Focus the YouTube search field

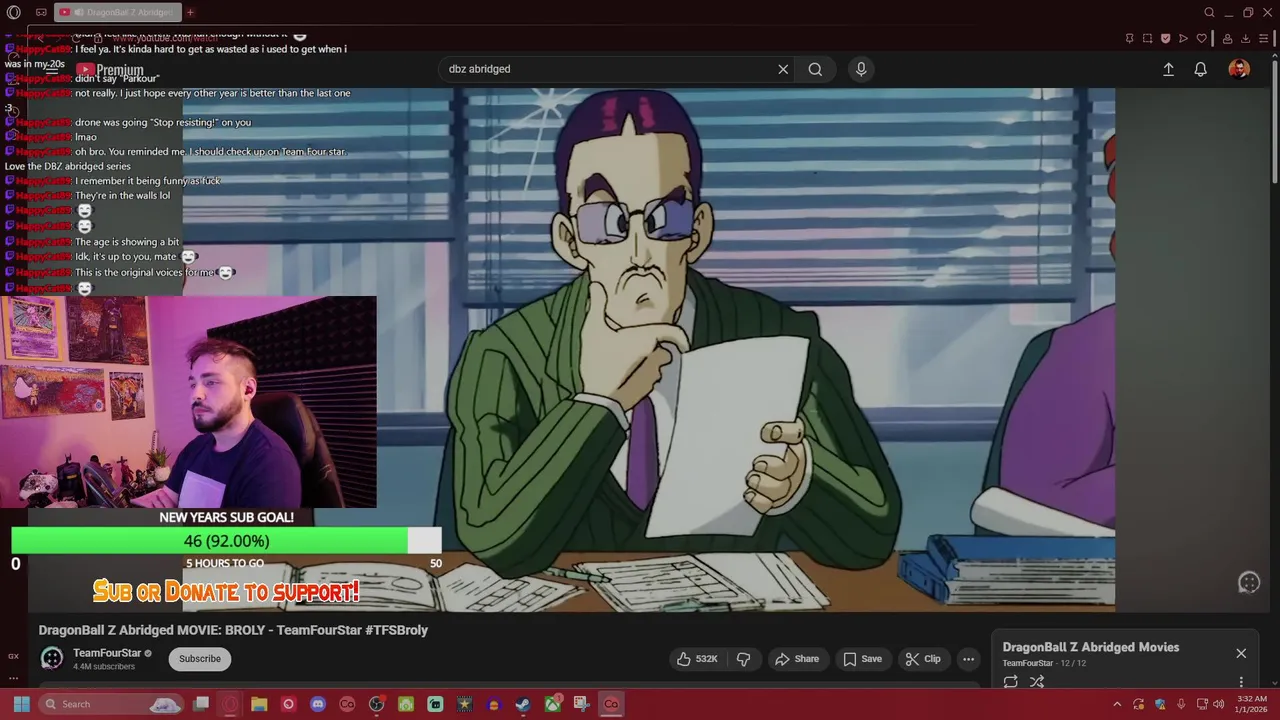[x=610, y=69]
